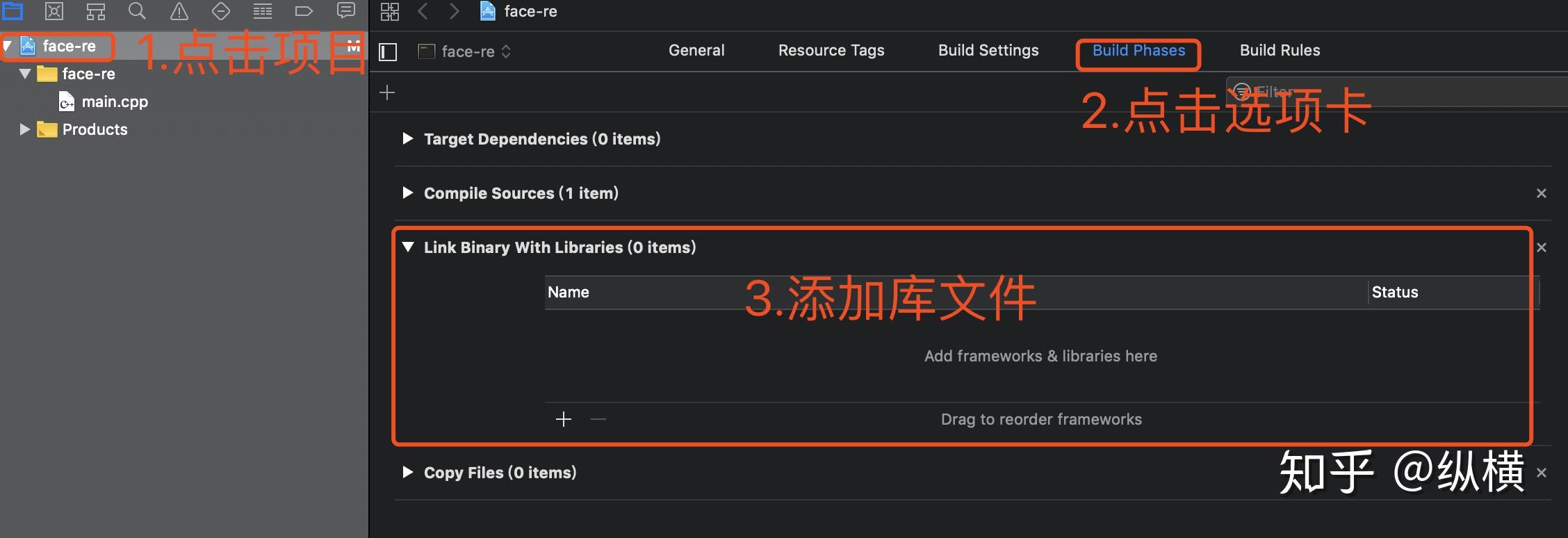Select the Debug navigator list icon

click(x=262, y=11)
